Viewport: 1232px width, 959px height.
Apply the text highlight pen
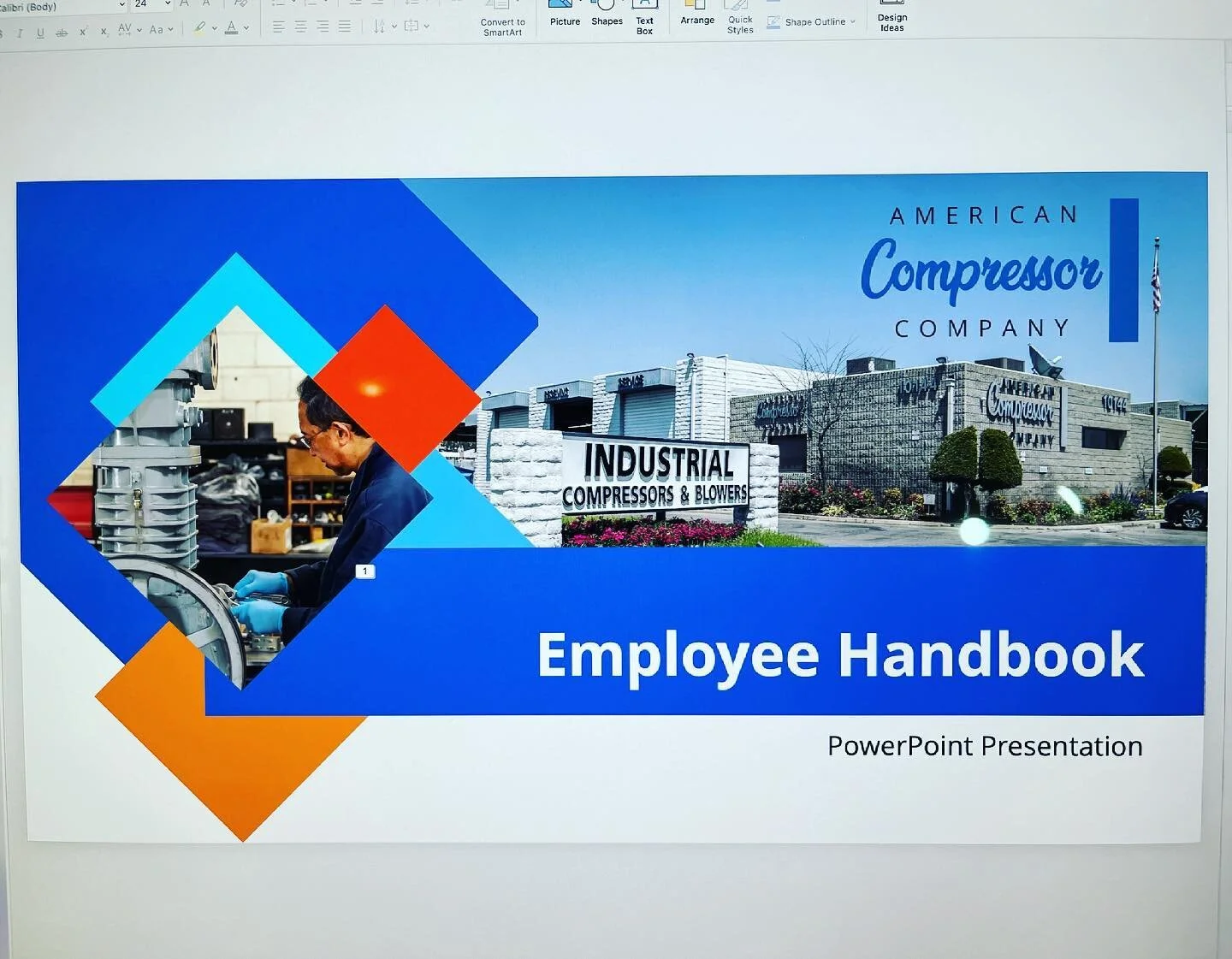[x=199, y=27]
